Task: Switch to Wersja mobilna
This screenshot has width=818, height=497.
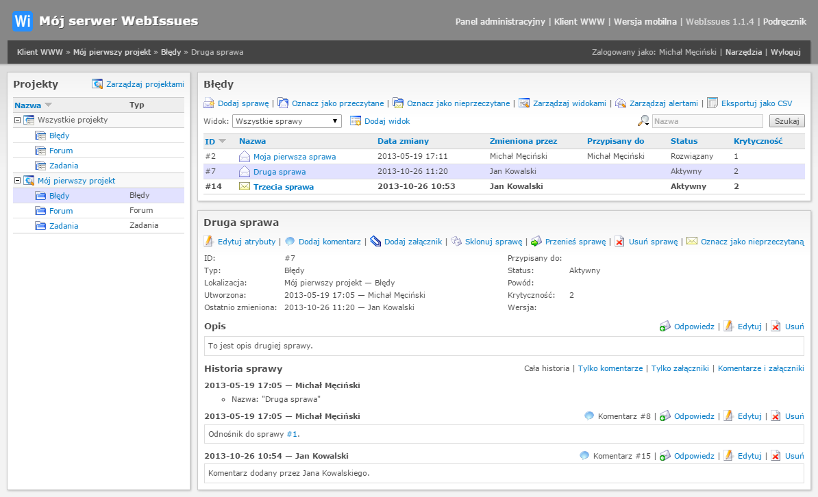Action: [x=645, y=22]
